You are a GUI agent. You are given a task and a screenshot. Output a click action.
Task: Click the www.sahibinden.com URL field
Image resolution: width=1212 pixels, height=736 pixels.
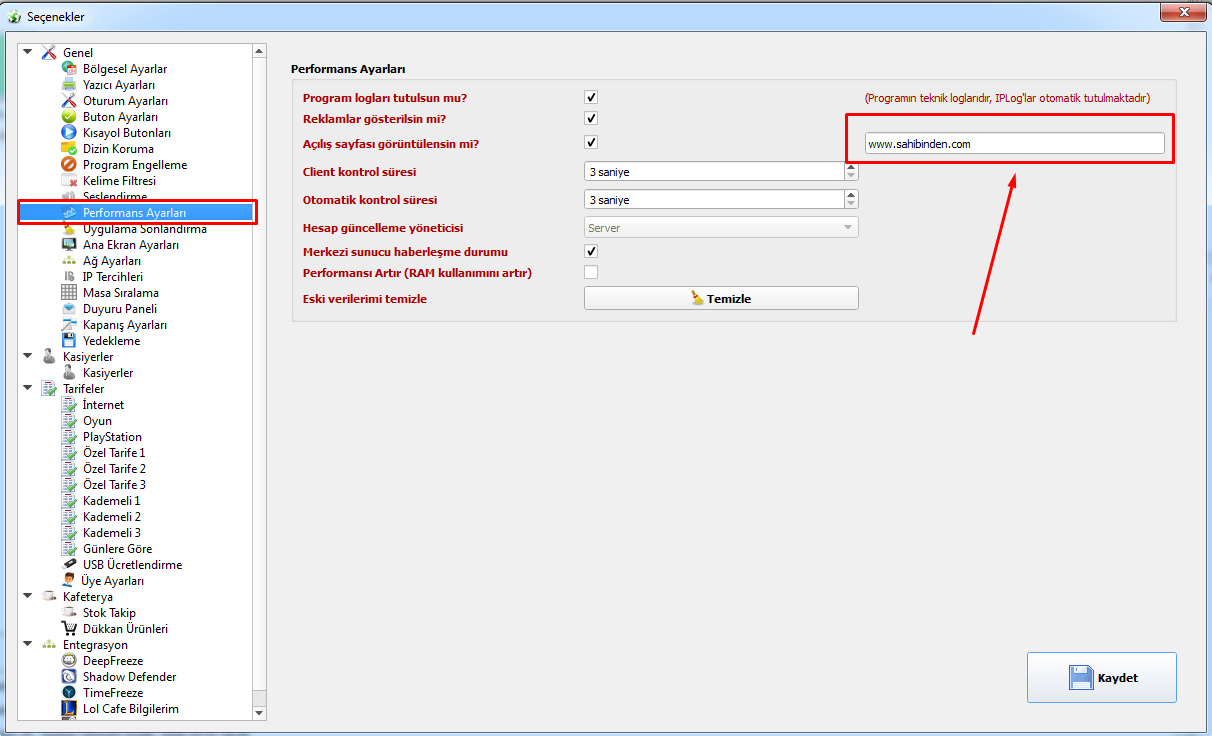coord(1015,144)
